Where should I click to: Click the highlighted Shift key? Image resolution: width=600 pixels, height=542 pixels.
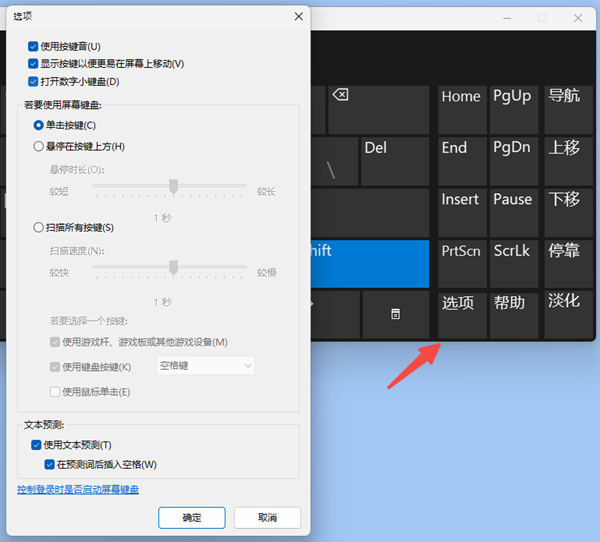pyautogui.click(x=370, y=264)
